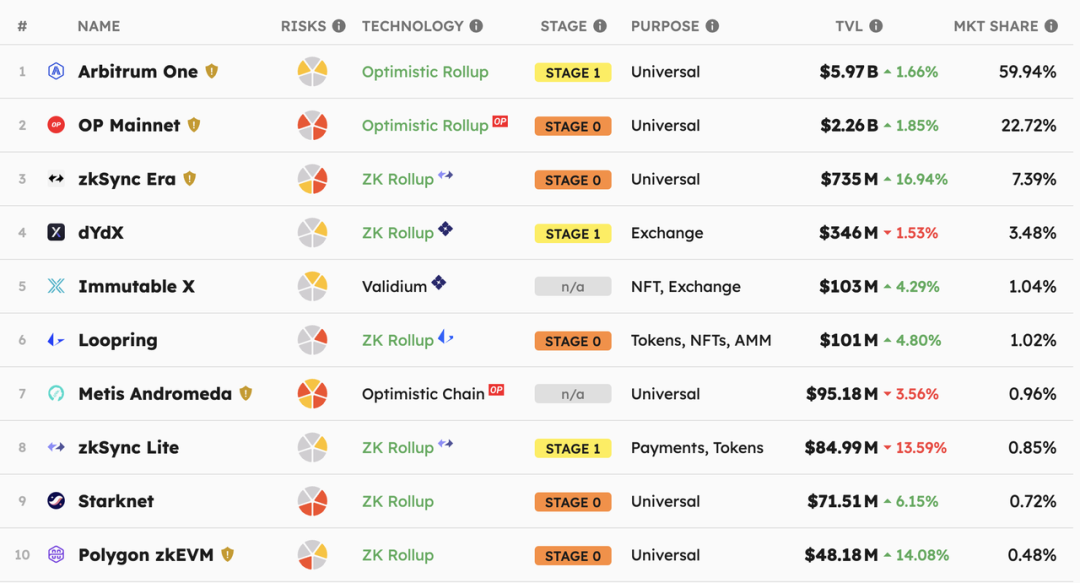Image resolution: width=1080 pixels, height=583 pixels.
Task: Open the dYdX project link
Action: (x=101, y=233)
